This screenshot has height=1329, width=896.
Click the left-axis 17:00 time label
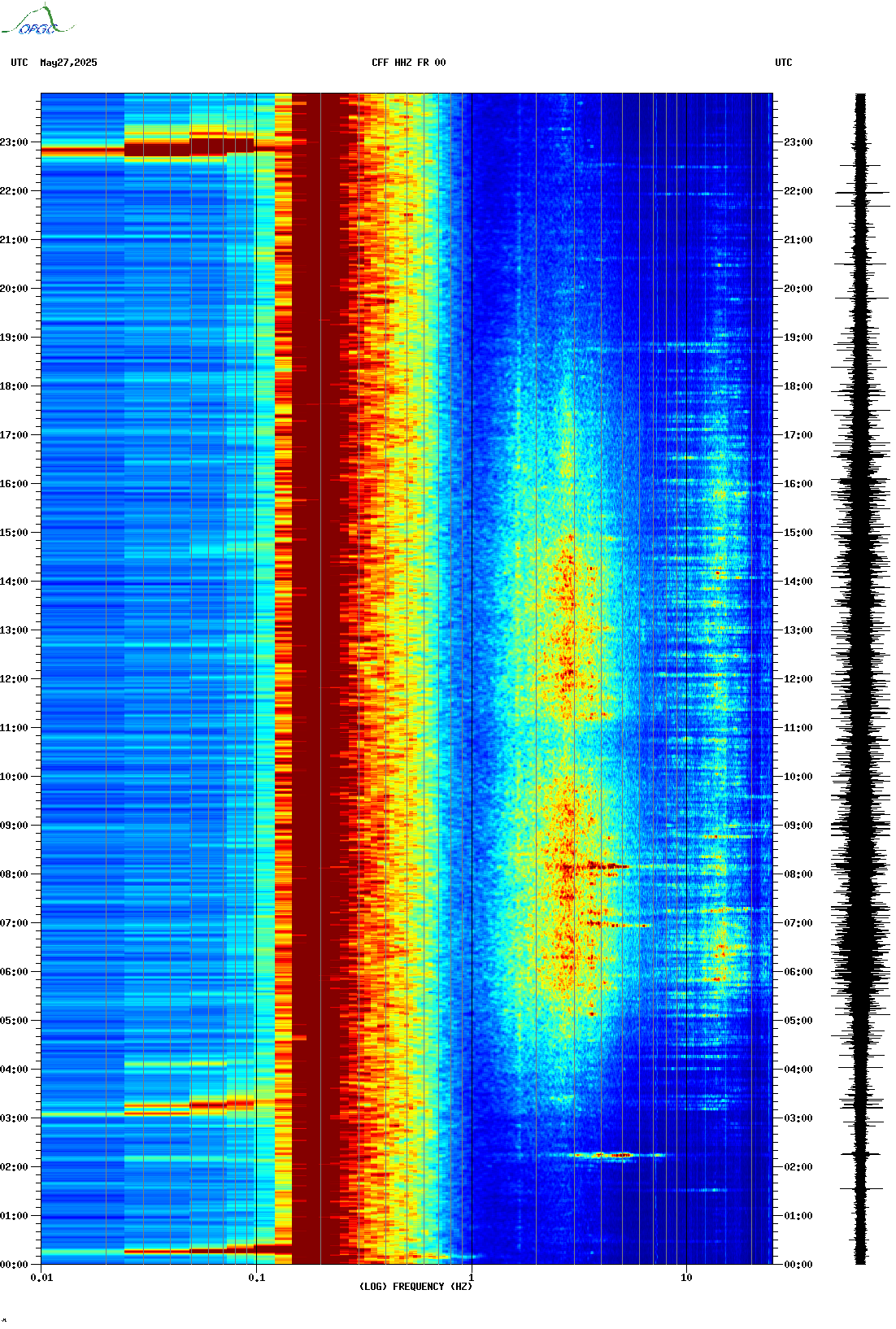[14, 435]
